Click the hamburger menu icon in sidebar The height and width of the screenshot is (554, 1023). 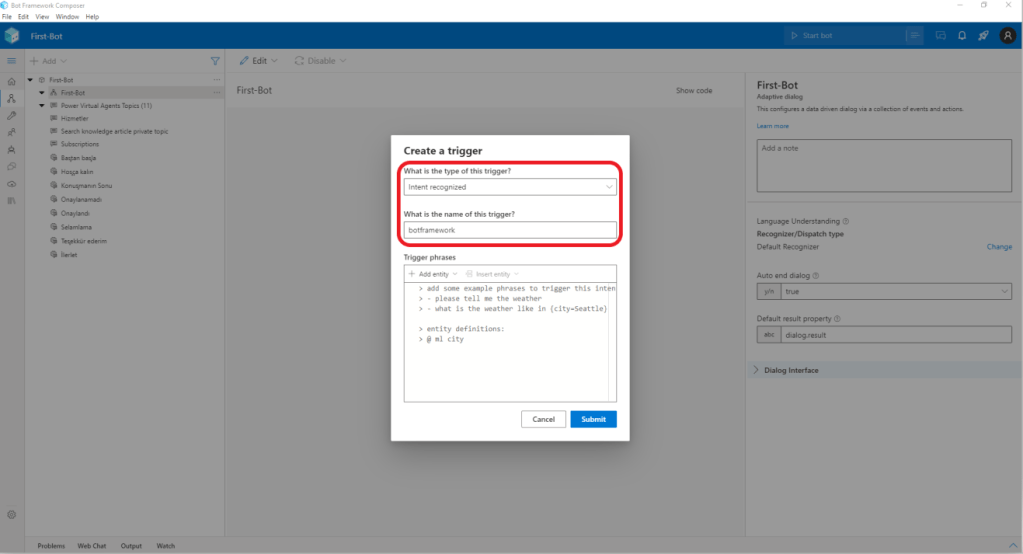pos(11,61)
